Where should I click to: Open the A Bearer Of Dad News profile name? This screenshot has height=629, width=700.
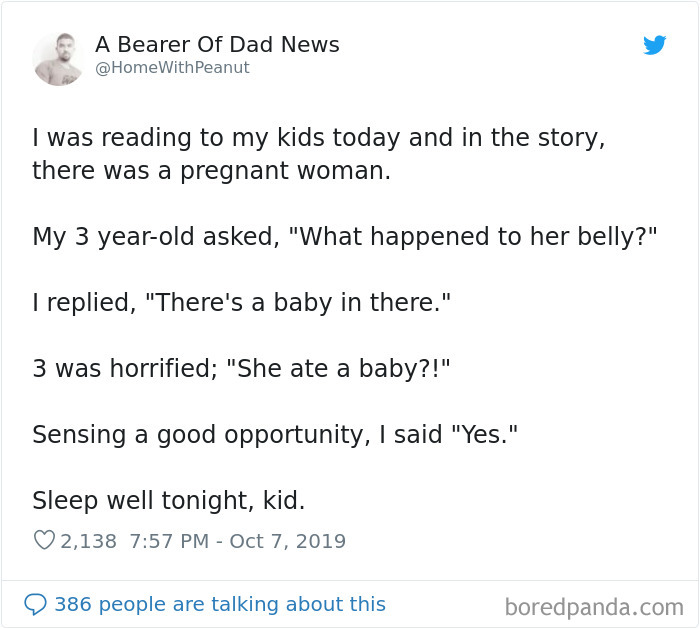point(217,45)
